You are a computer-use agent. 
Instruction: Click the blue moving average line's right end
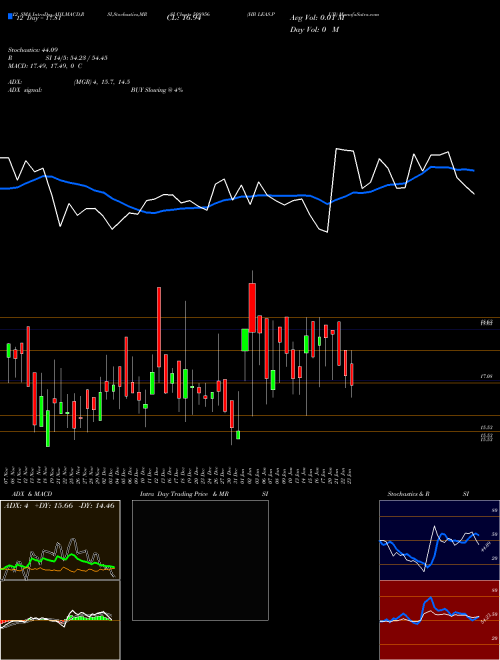coord(473,170)
